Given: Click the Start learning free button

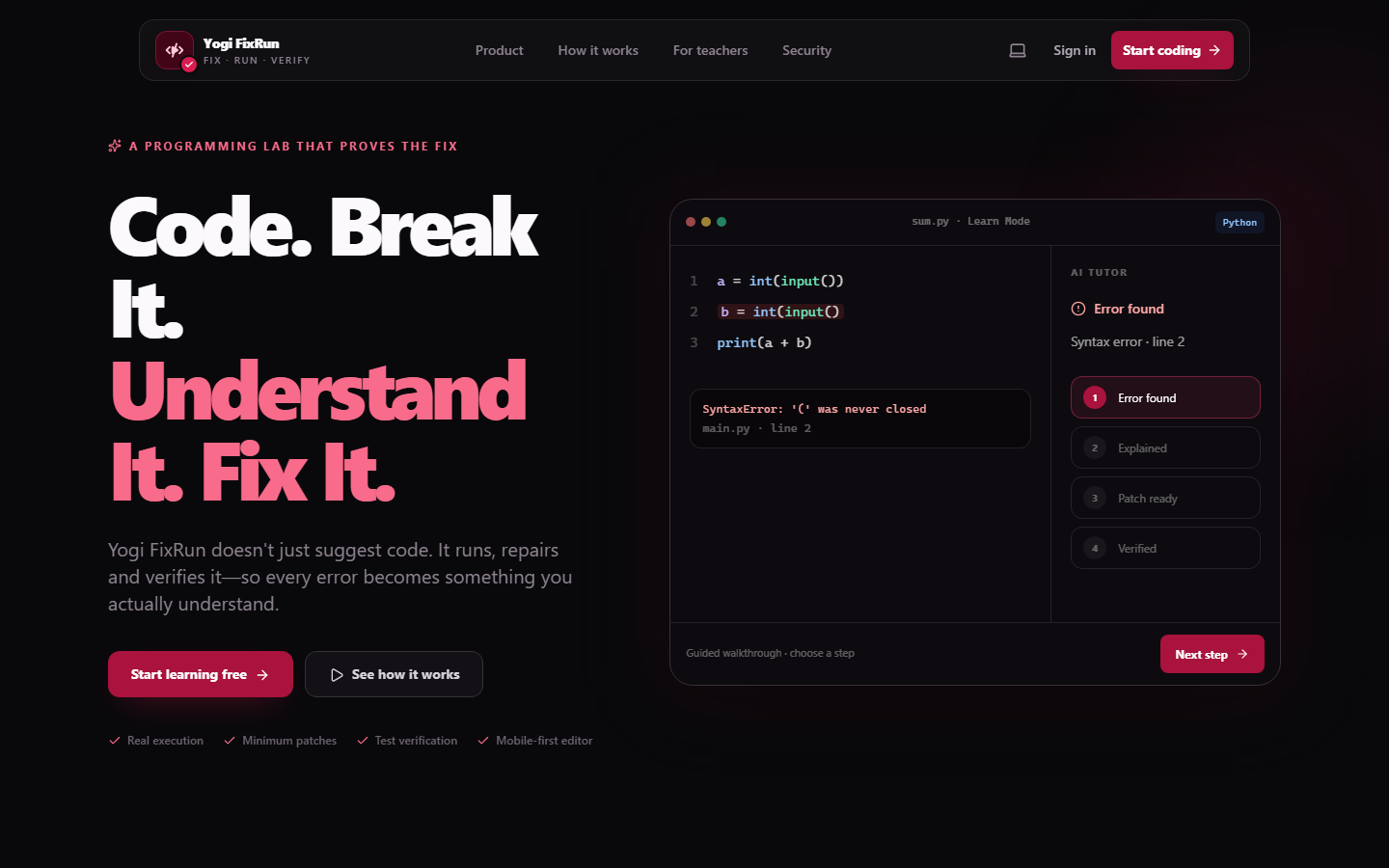Looking at the screenshot, I should pos(201,674).
